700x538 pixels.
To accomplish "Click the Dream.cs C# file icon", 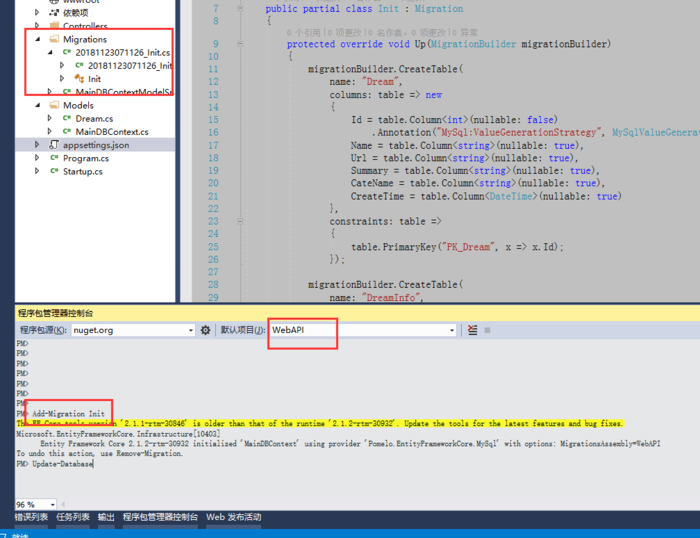I will coord(67,118).
